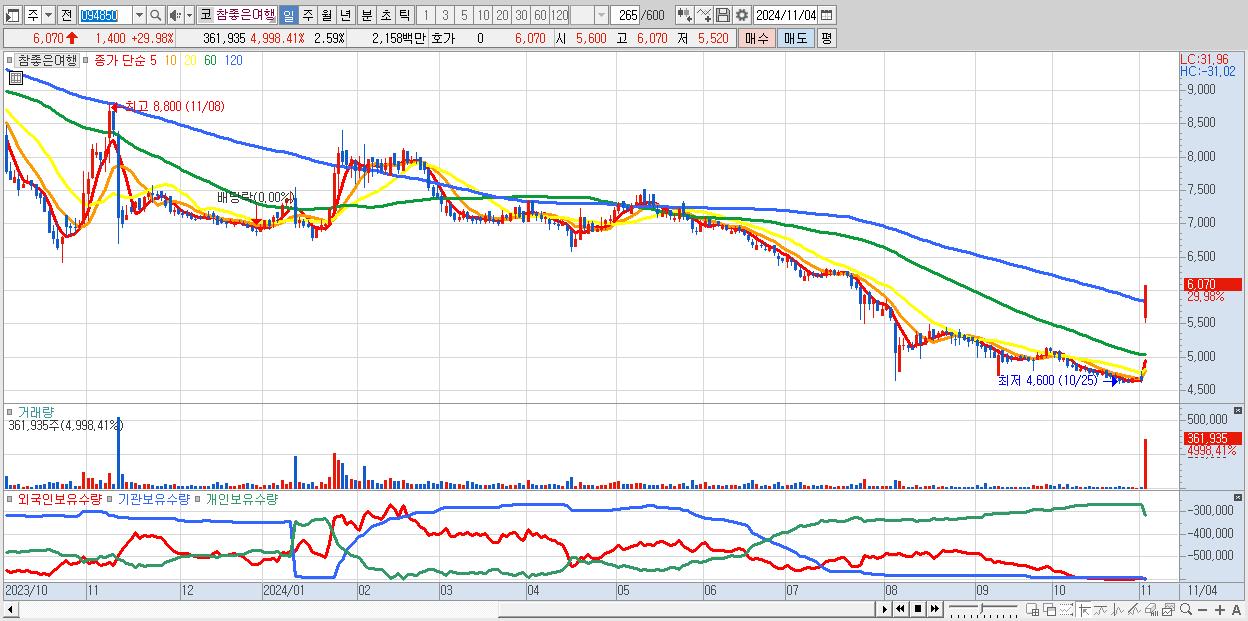The width and height of the screenshot is (1248, 621).
Task: Click the add chart pane icon
Action: tap(1033, 609)
